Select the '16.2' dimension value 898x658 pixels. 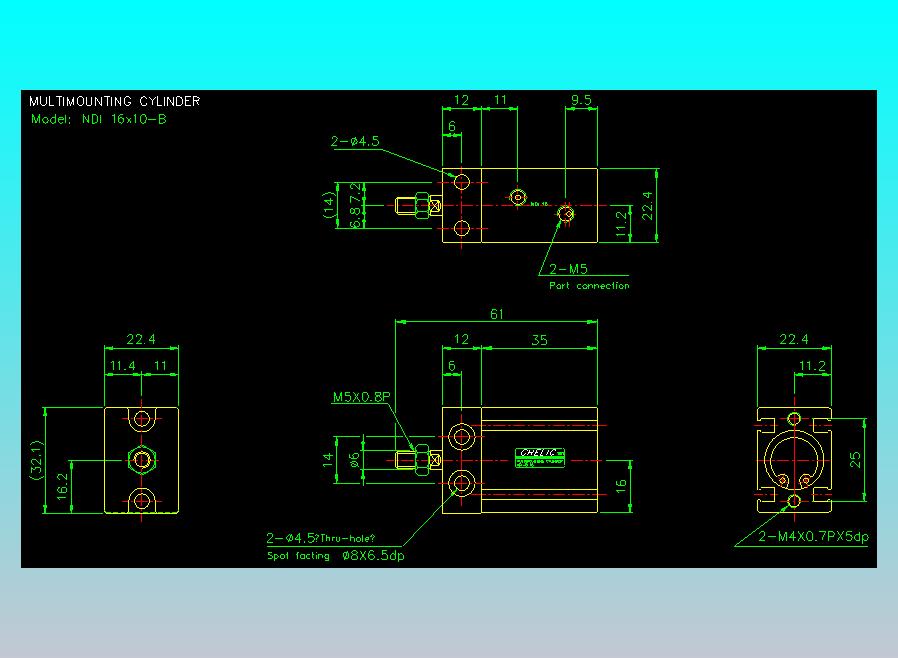[62, 486]
